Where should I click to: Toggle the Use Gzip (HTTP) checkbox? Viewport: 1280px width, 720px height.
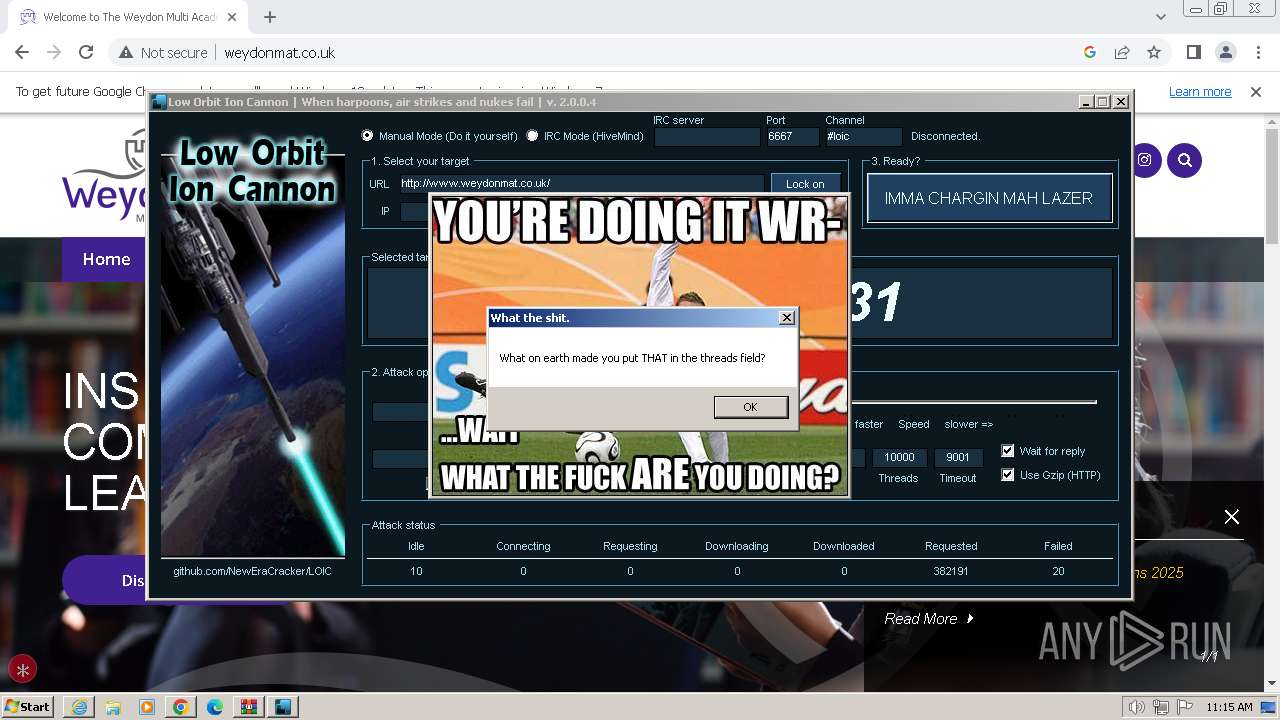tap(1008, 475)
